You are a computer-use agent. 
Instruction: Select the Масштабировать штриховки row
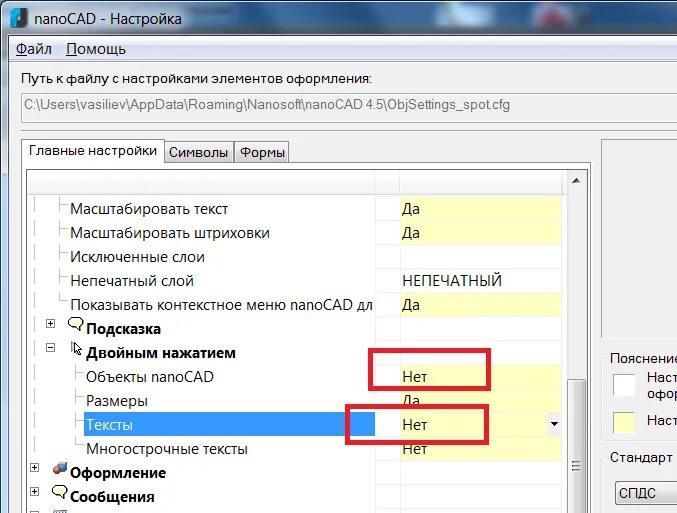(x=294, y=233)
